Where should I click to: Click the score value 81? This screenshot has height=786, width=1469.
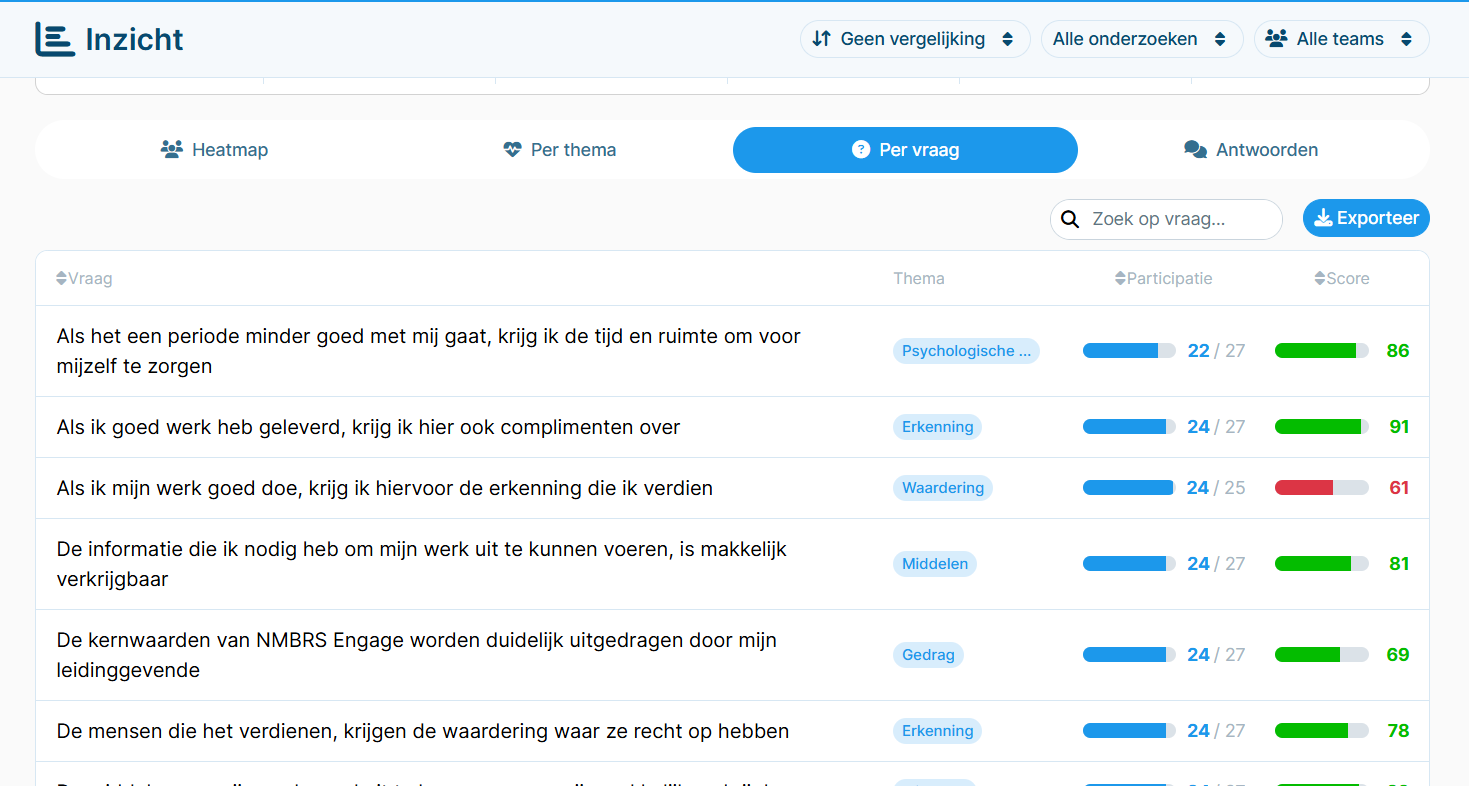pos(1399,564)
